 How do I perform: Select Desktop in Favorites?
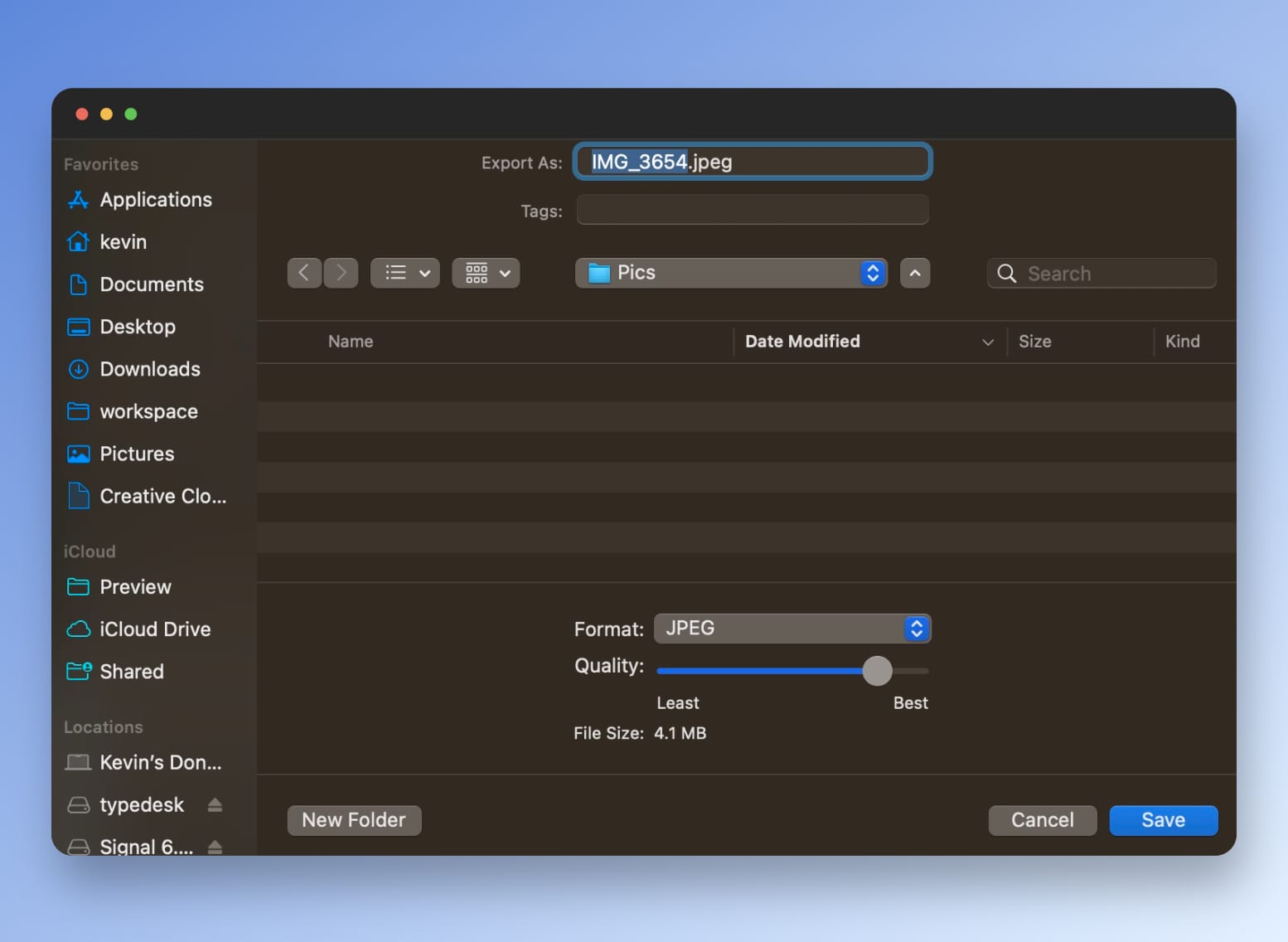(x=121, y=327)
